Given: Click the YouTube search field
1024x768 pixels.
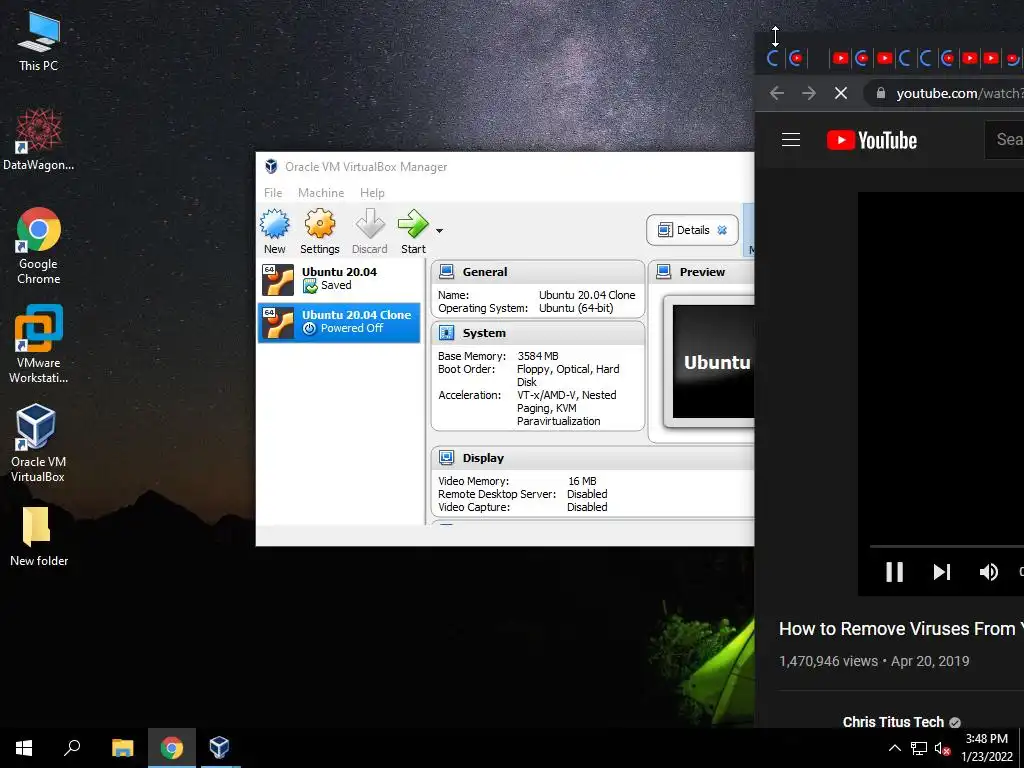Looking at the screenshot, I should tap(1004, 139).
